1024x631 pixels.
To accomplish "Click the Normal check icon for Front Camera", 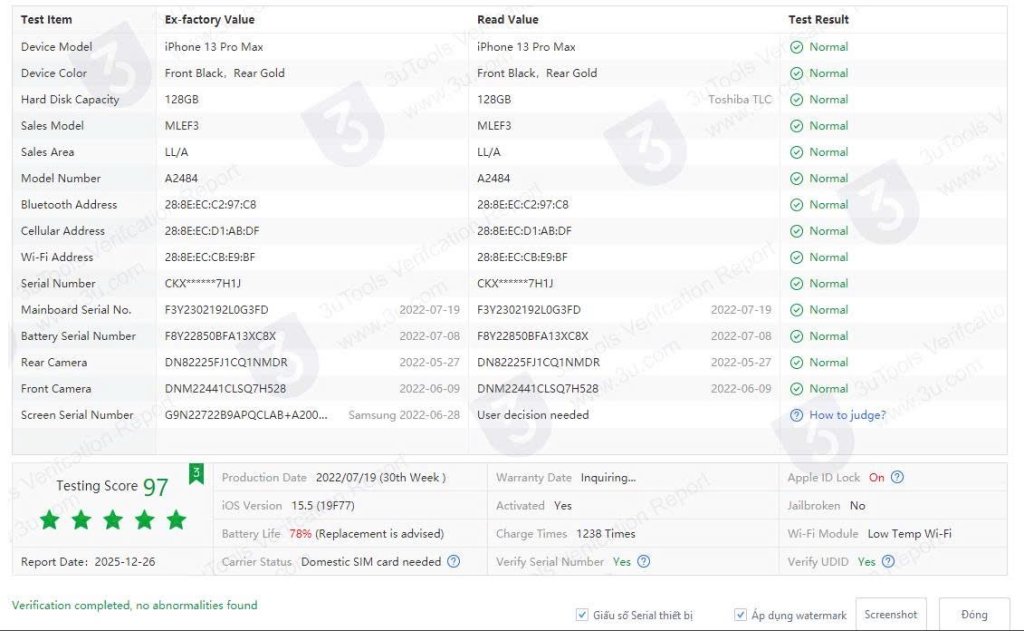I will [796, 389].
